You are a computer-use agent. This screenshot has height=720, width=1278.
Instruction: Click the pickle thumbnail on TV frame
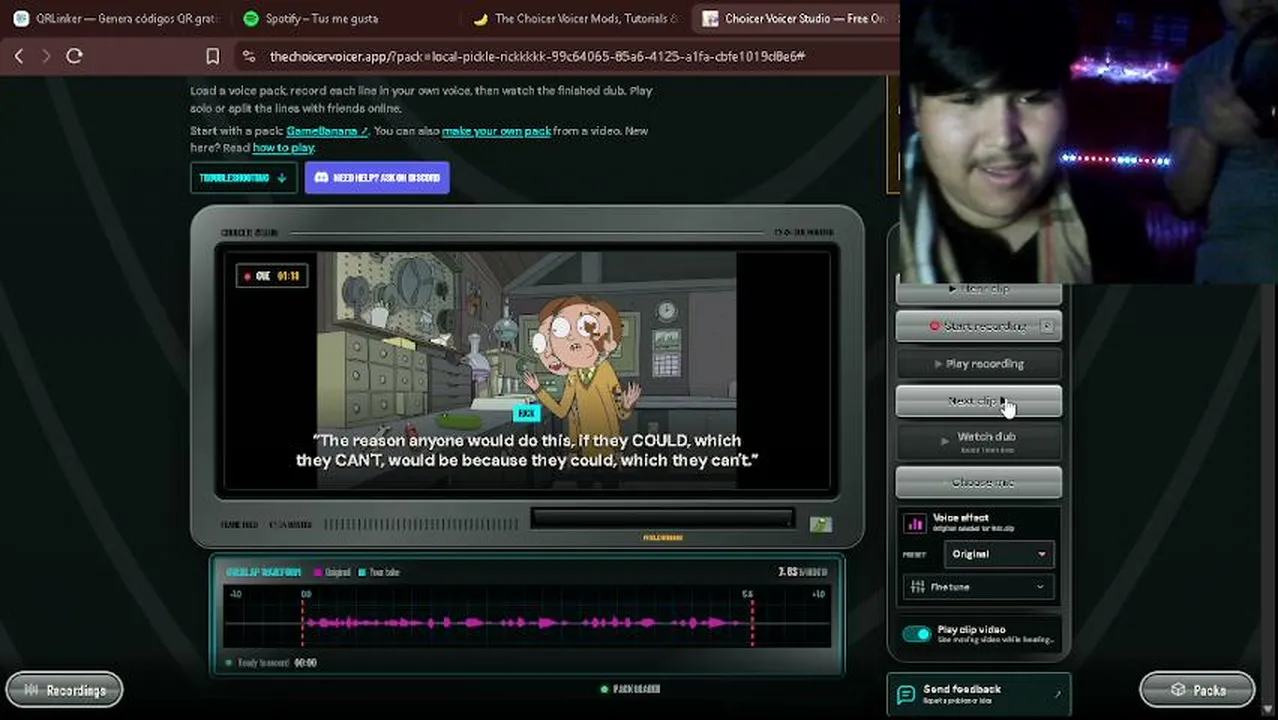point(821,524)
